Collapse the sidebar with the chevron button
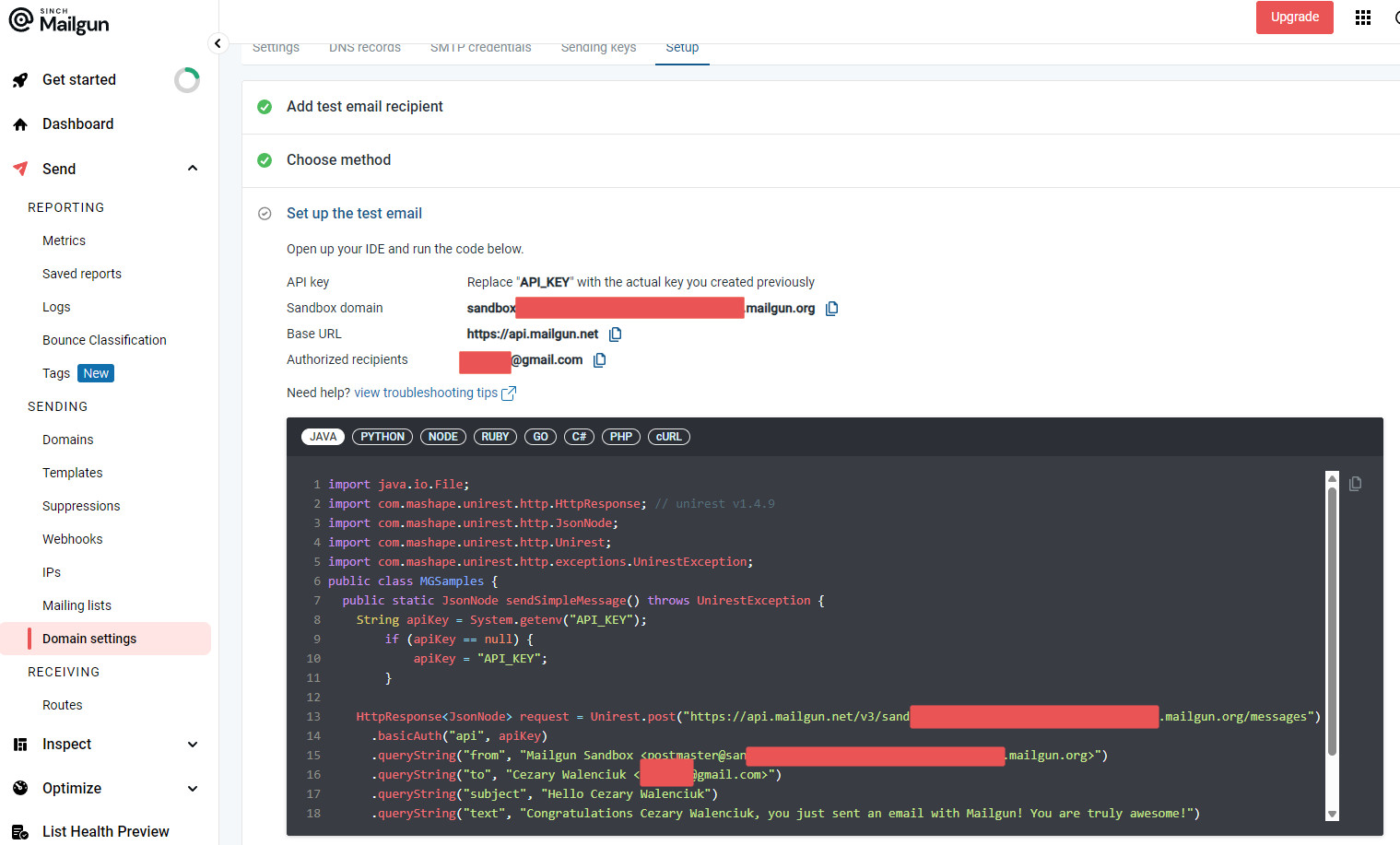Viewport: 1400px width, 845px height. point(218,43)
